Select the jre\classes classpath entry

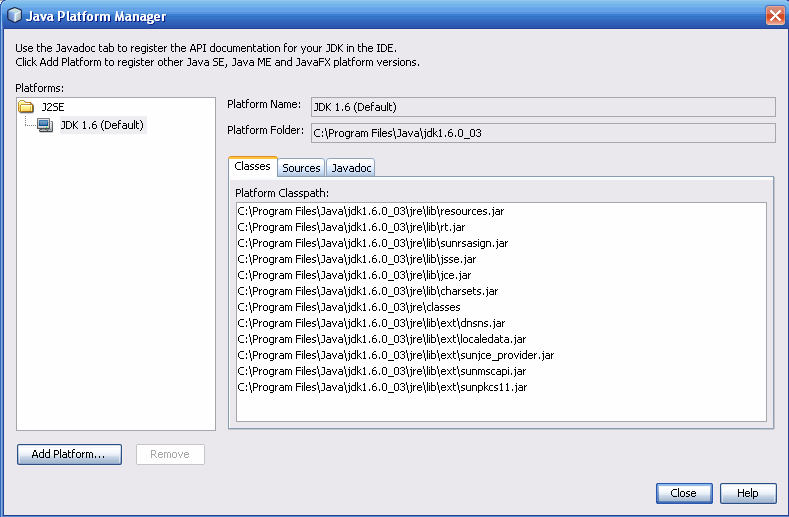pyautogui.click(x=349, y=307)
